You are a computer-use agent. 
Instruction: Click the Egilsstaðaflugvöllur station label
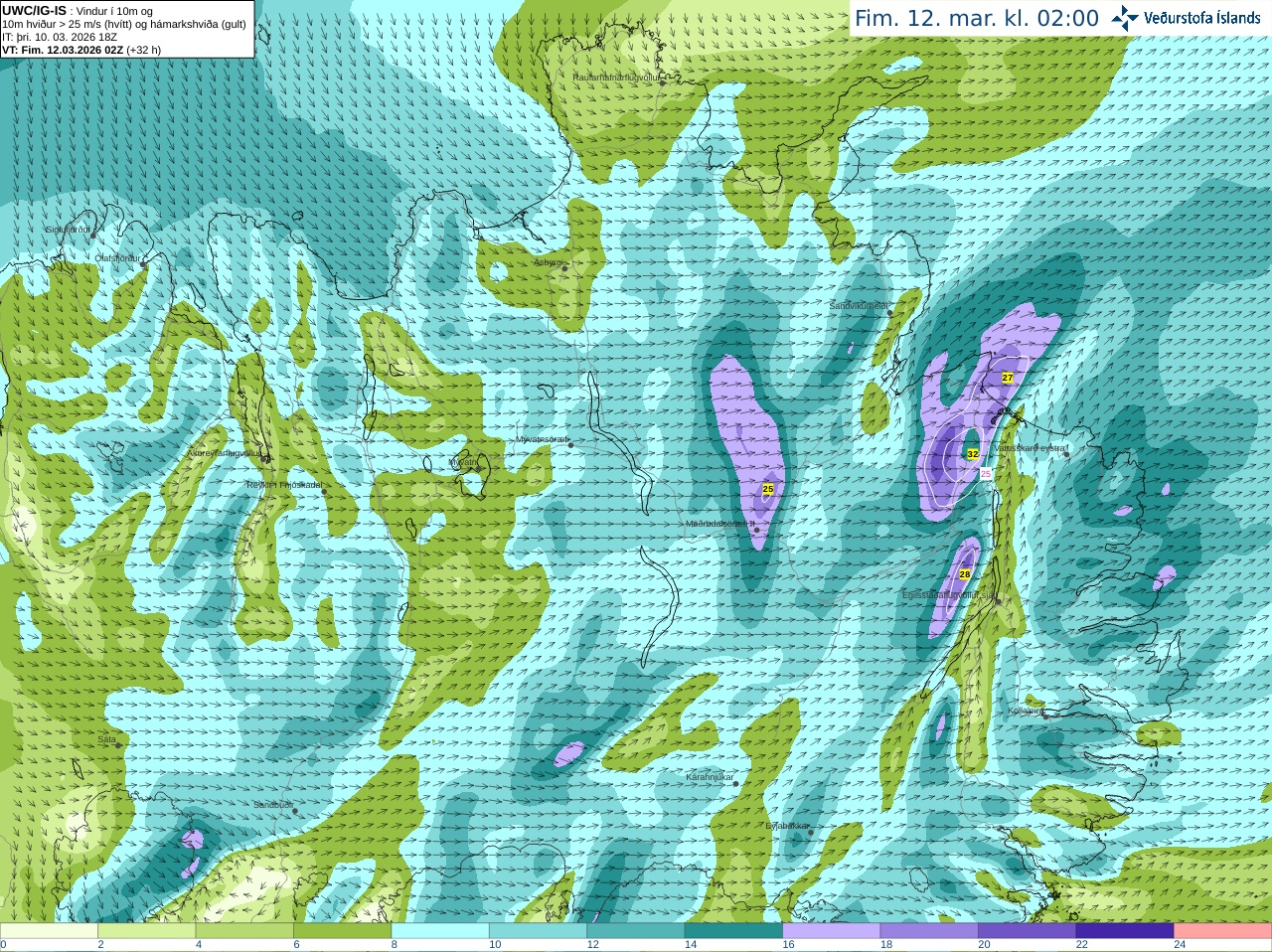point(949,594)
